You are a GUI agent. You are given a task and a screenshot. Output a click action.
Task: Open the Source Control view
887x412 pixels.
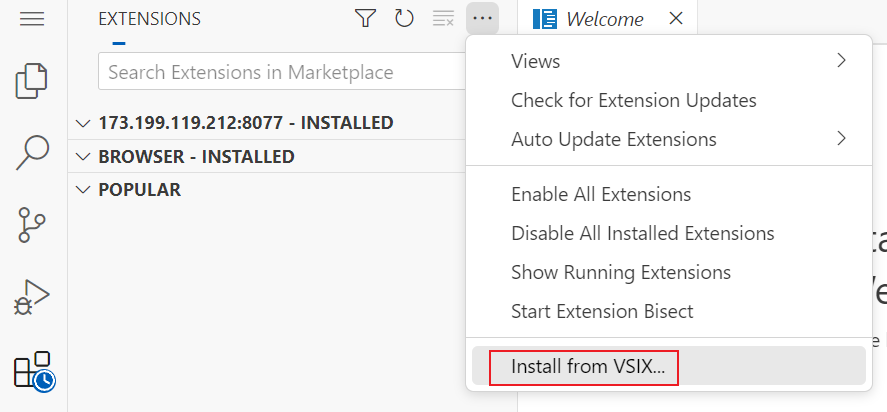pos(33,225)
